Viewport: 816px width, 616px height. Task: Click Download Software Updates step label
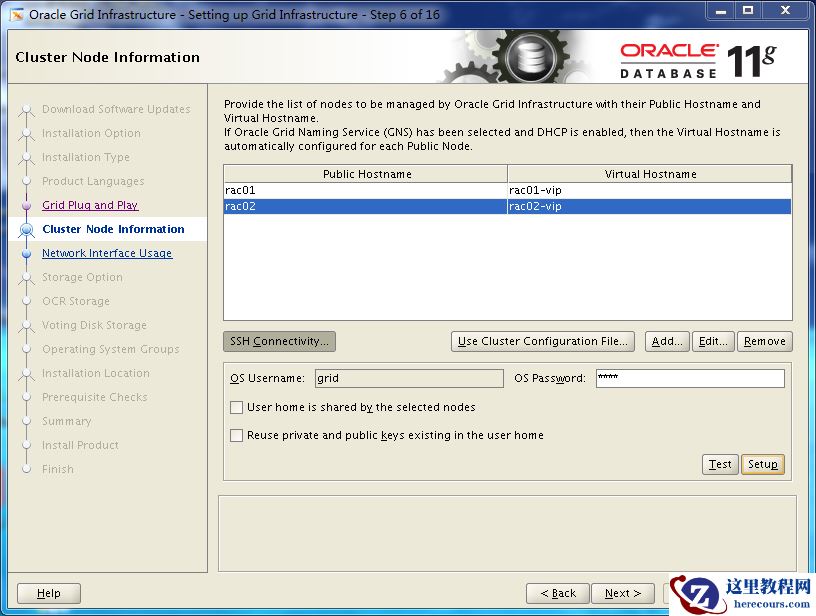point(116,109)
